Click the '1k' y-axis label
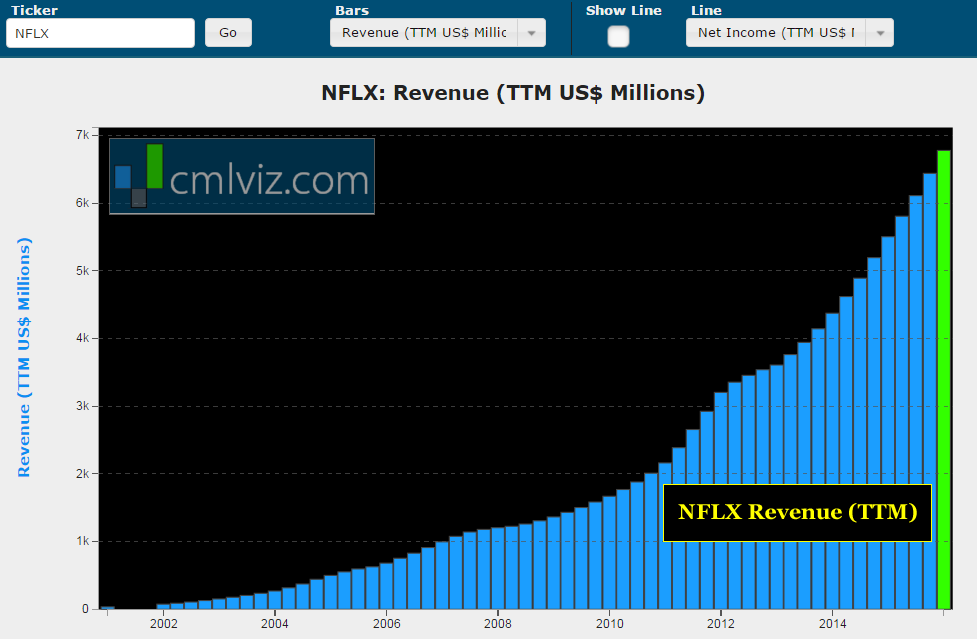 point(82,541)
